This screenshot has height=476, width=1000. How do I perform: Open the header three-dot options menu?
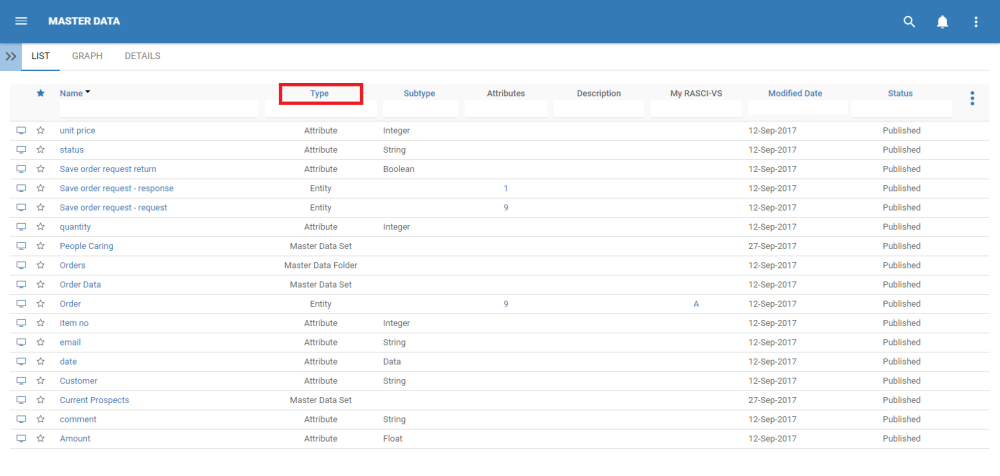[x=976, y=22]
